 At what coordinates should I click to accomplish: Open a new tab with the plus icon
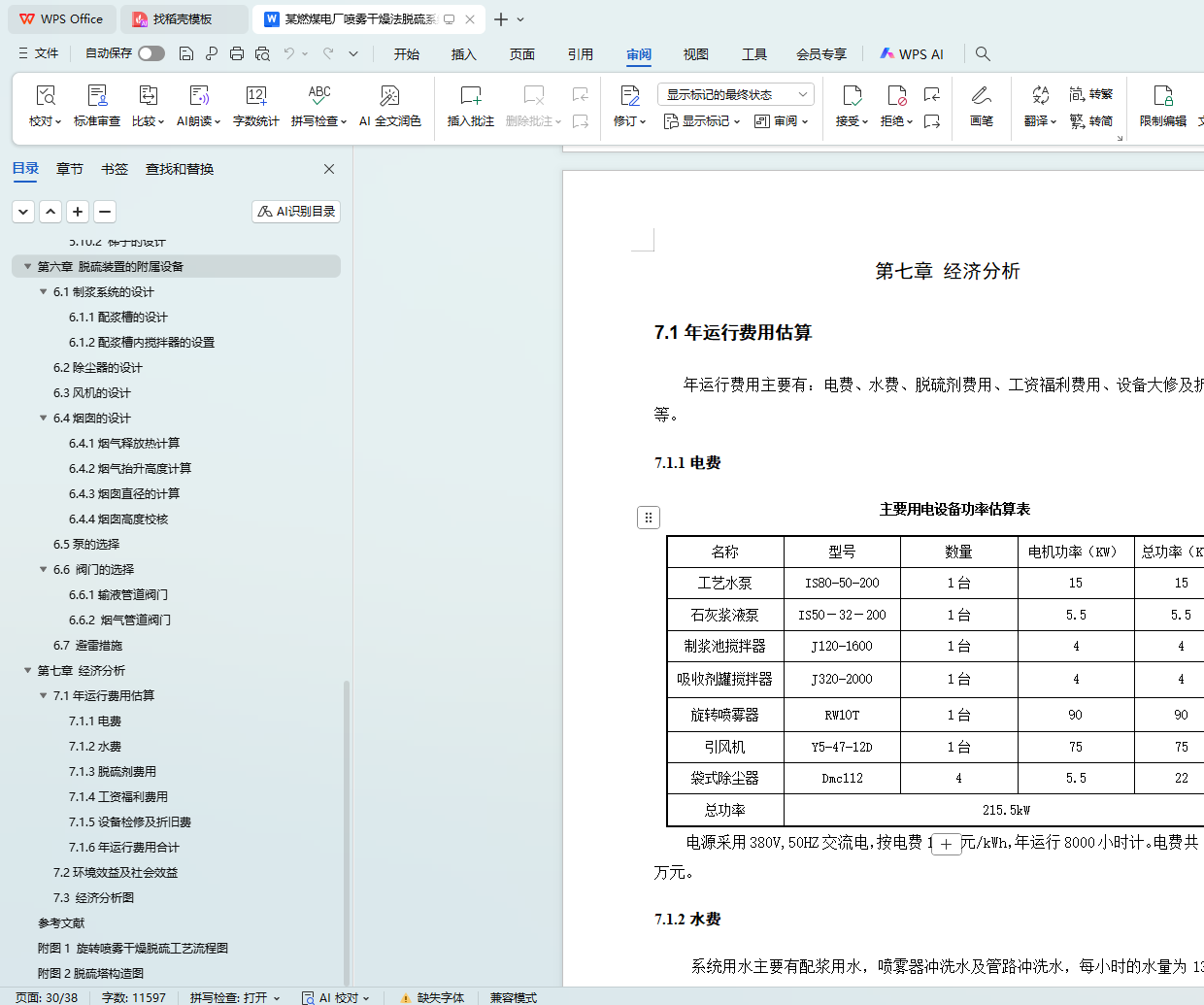pos(501,19)
